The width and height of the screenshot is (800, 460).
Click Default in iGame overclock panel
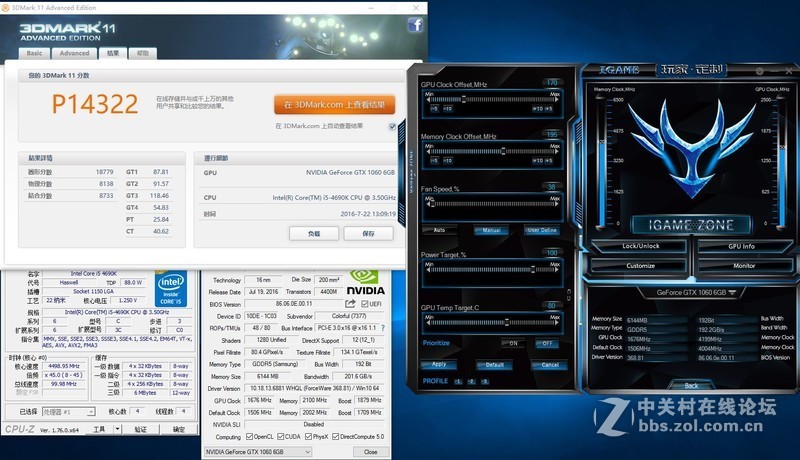(494, 365)
